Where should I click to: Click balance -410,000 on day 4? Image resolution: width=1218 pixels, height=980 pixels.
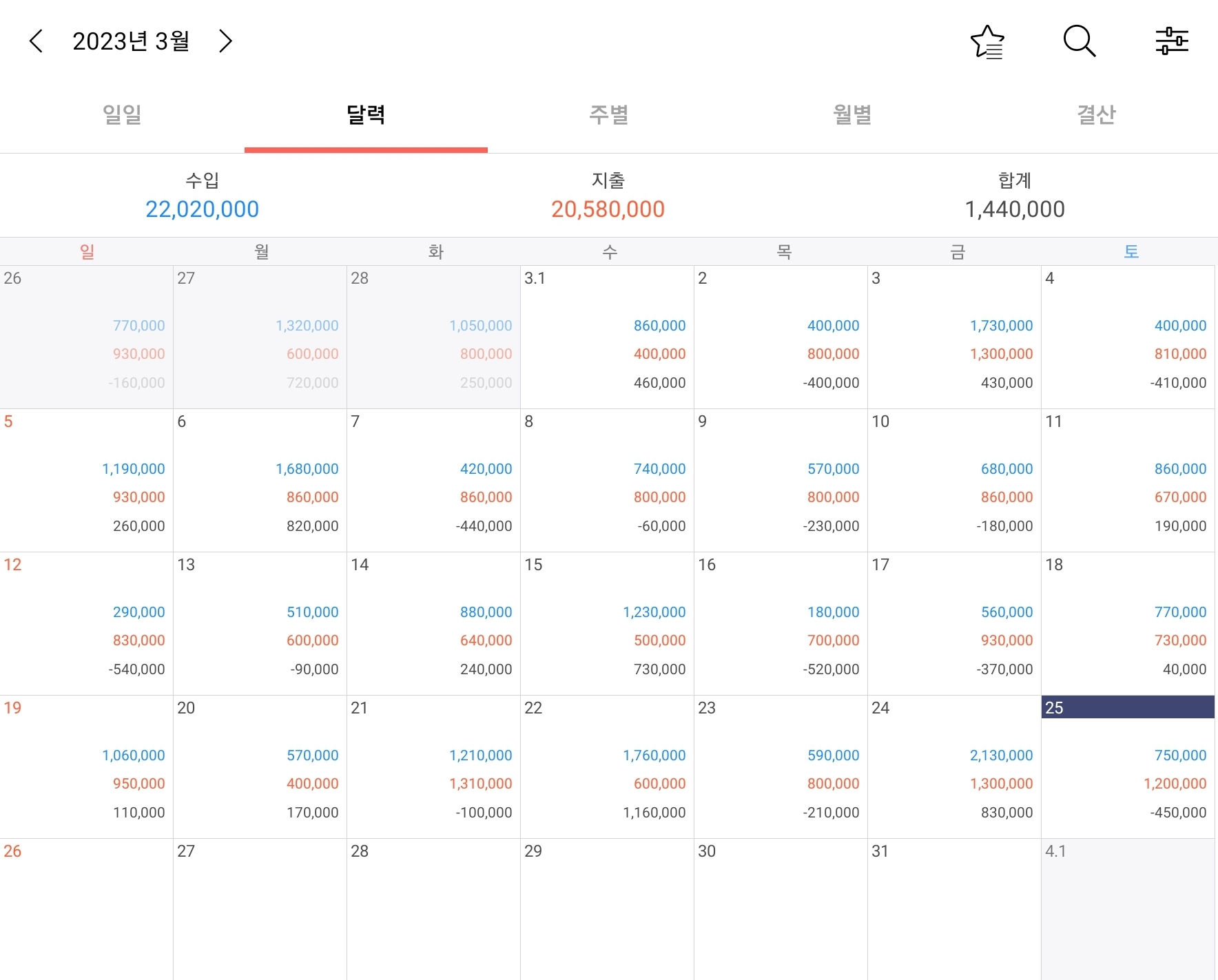pos(1178,383)
